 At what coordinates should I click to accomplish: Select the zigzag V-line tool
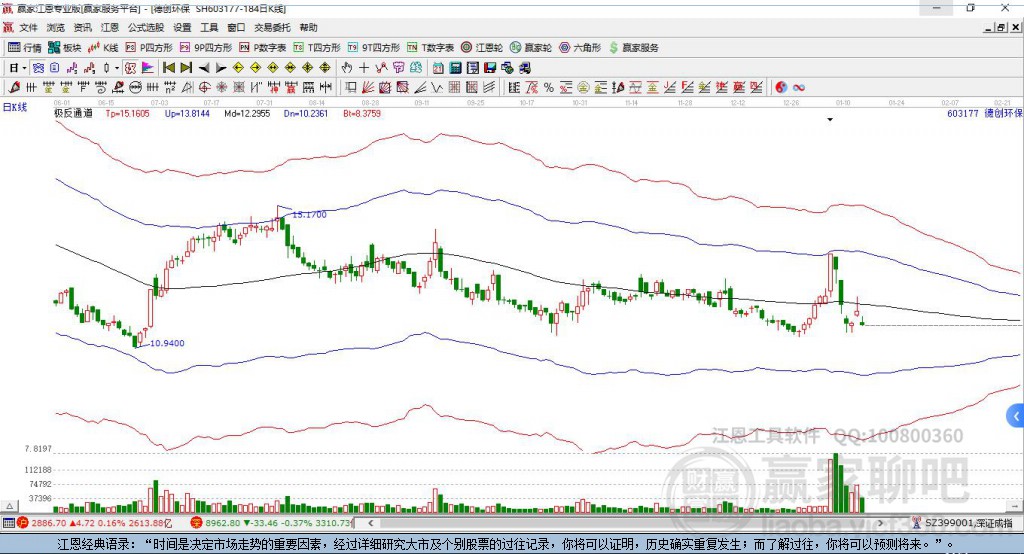437,88
